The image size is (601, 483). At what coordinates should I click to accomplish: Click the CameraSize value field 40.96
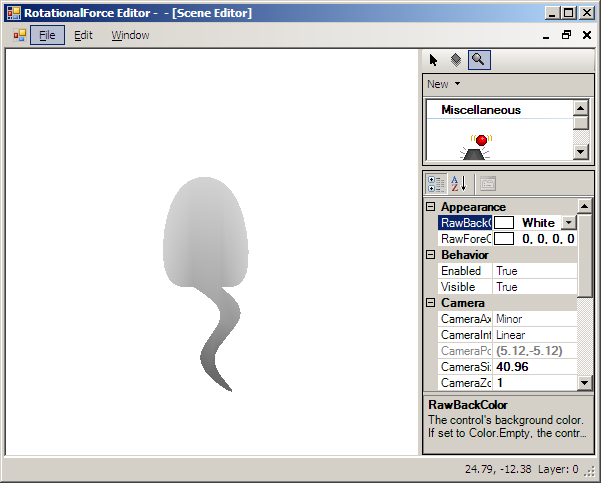(535, 367)
